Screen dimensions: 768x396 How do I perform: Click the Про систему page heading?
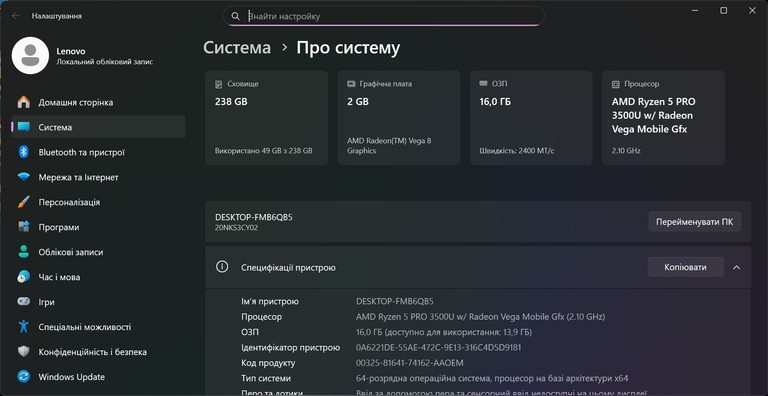tap(348, 48)
